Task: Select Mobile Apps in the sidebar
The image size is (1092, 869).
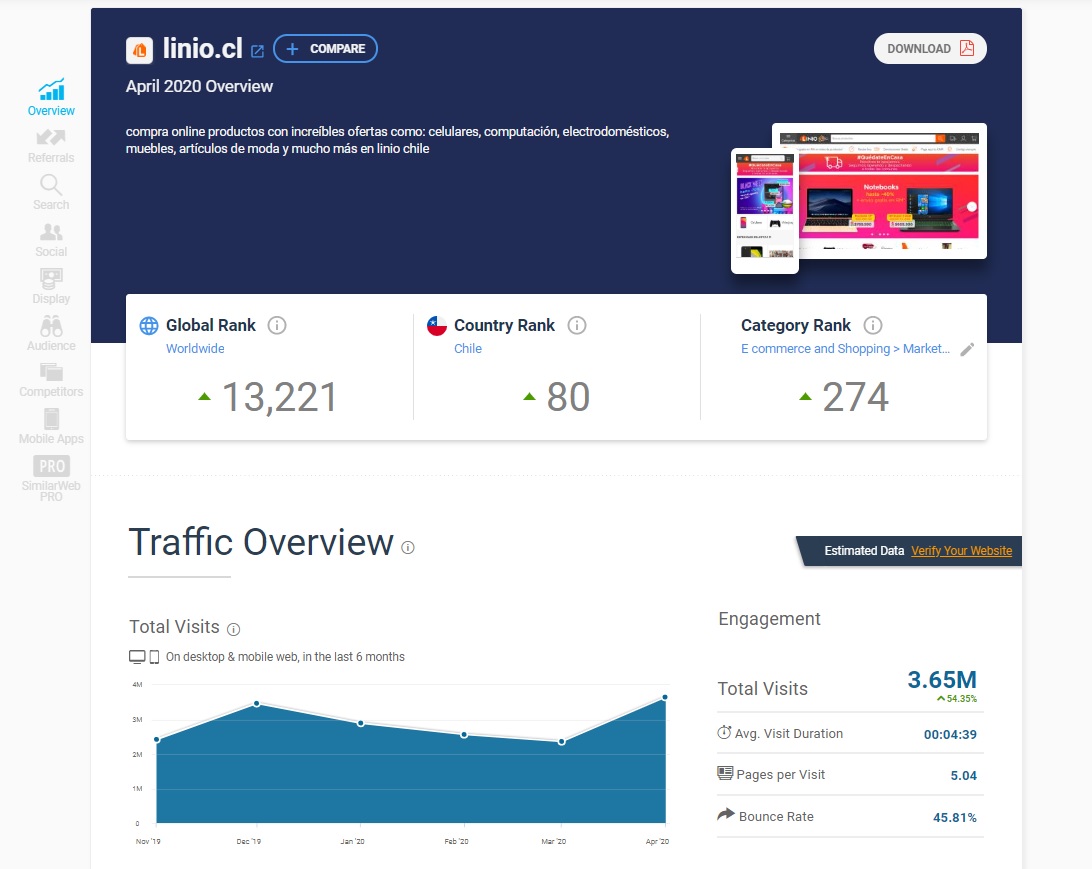Action: coord(51,426)
